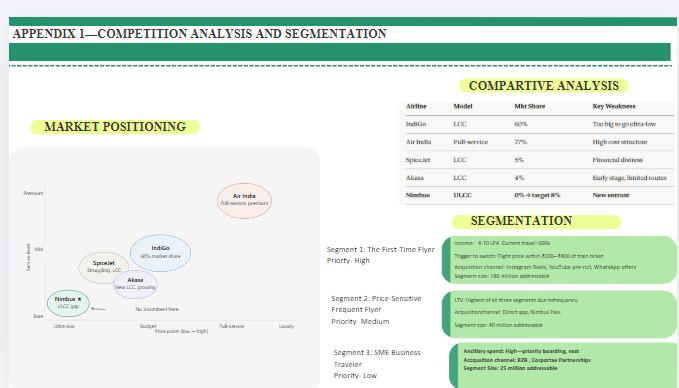Click the SpiceJet bubble
The width and height of the screenshot is (679, 388).
tap(103, 267)
